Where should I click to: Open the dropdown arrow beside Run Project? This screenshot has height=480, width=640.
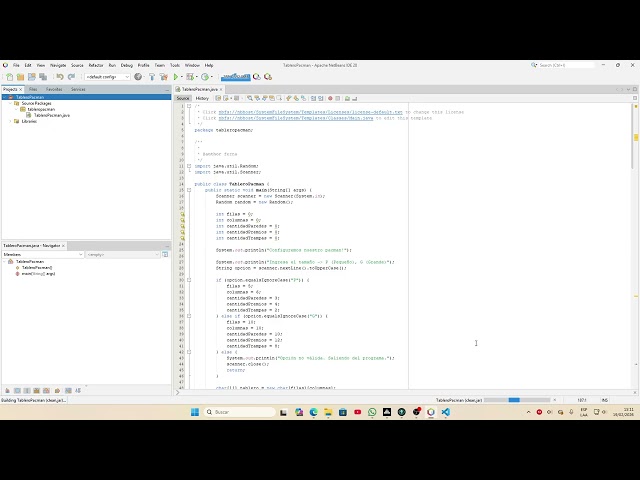(x=182, y=77)
